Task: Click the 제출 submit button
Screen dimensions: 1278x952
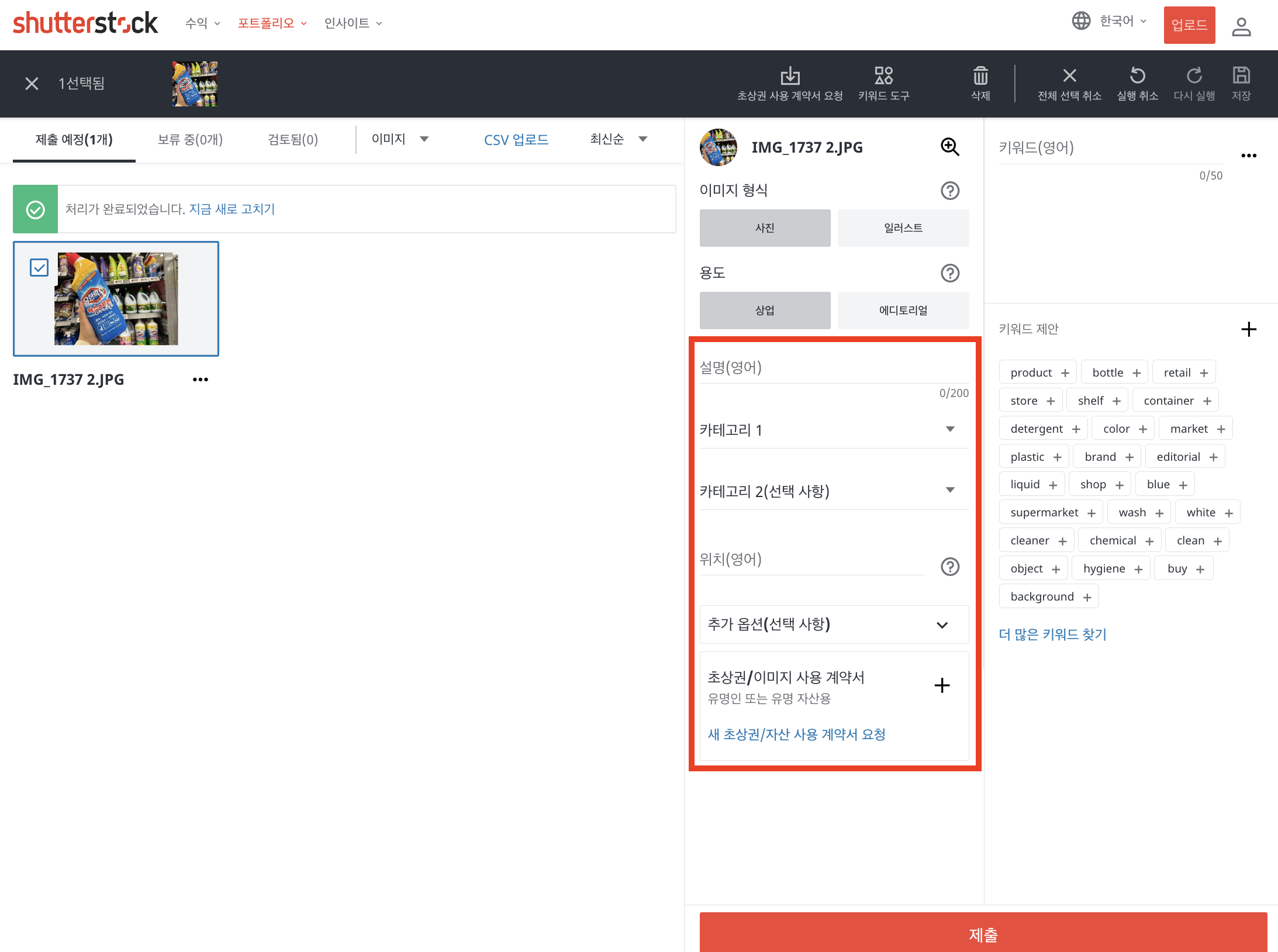Action: coord(985,934)
